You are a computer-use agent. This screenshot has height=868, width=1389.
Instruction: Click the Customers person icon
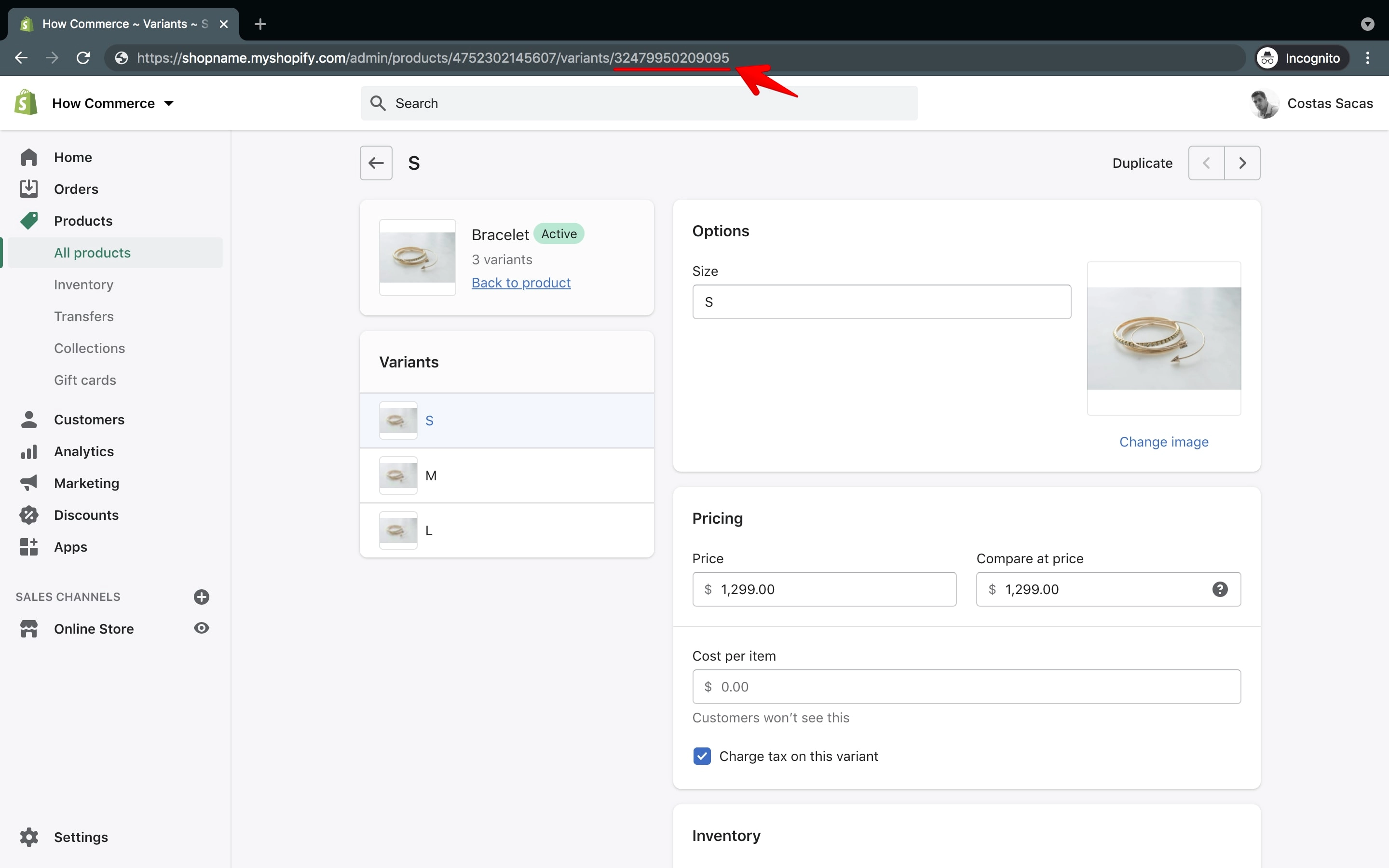29,420
